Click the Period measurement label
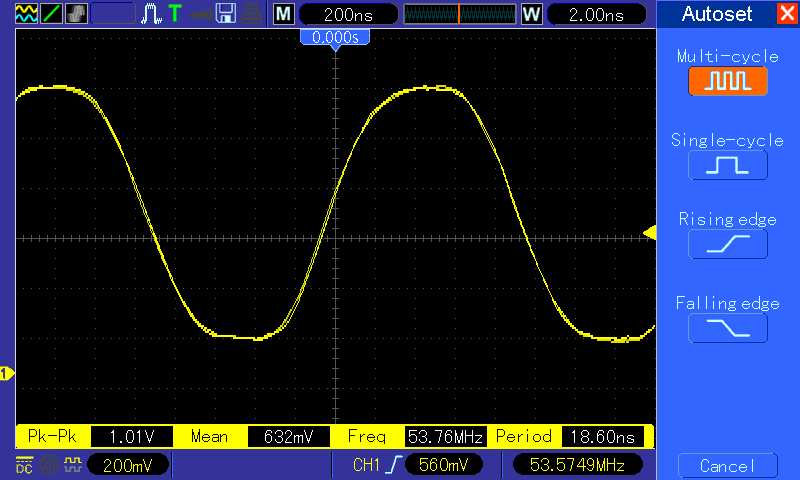 pyautogui.click(x=523, y=436)
